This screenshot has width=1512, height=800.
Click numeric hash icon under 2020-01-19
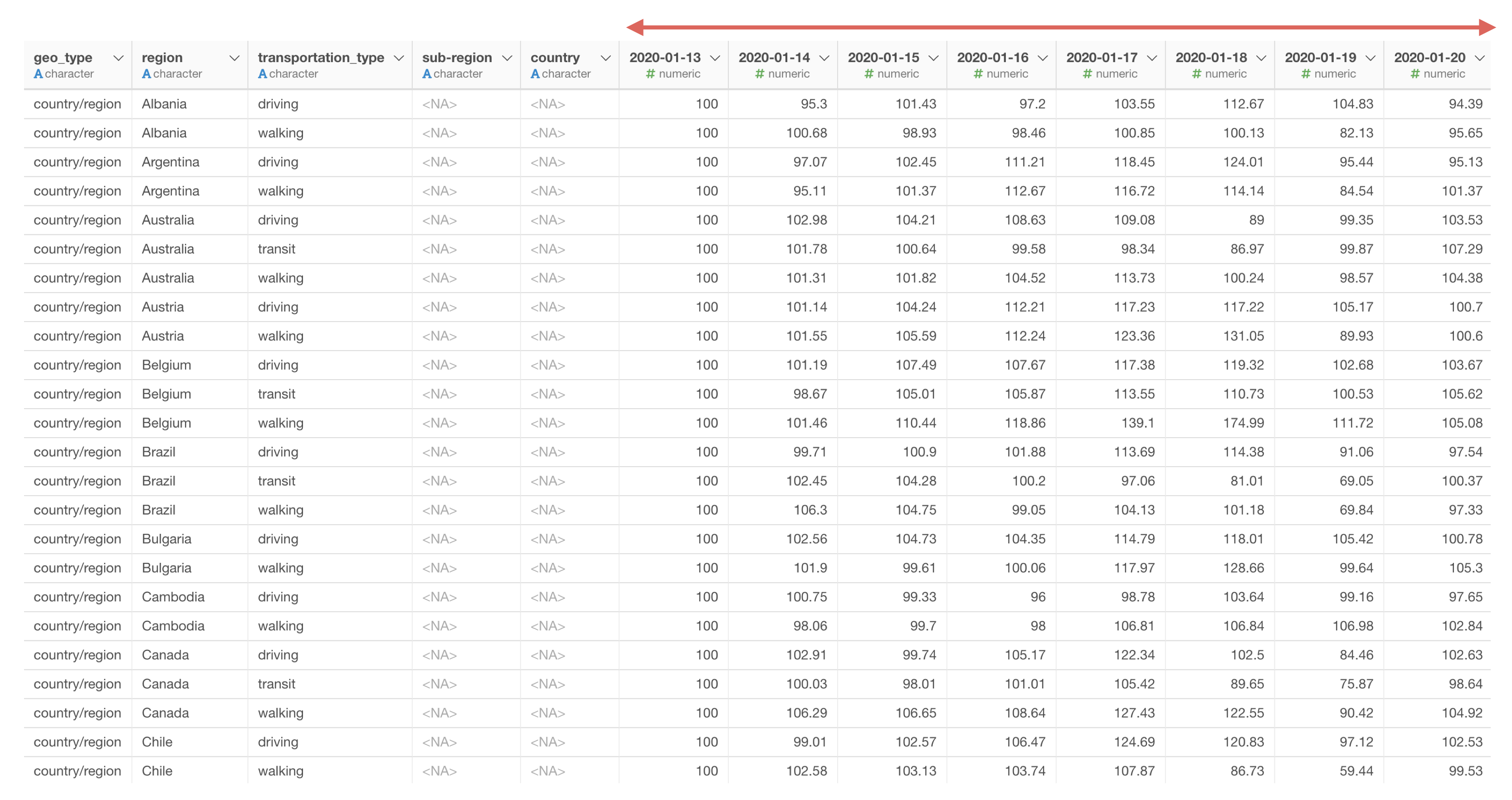coord(1305,74)
